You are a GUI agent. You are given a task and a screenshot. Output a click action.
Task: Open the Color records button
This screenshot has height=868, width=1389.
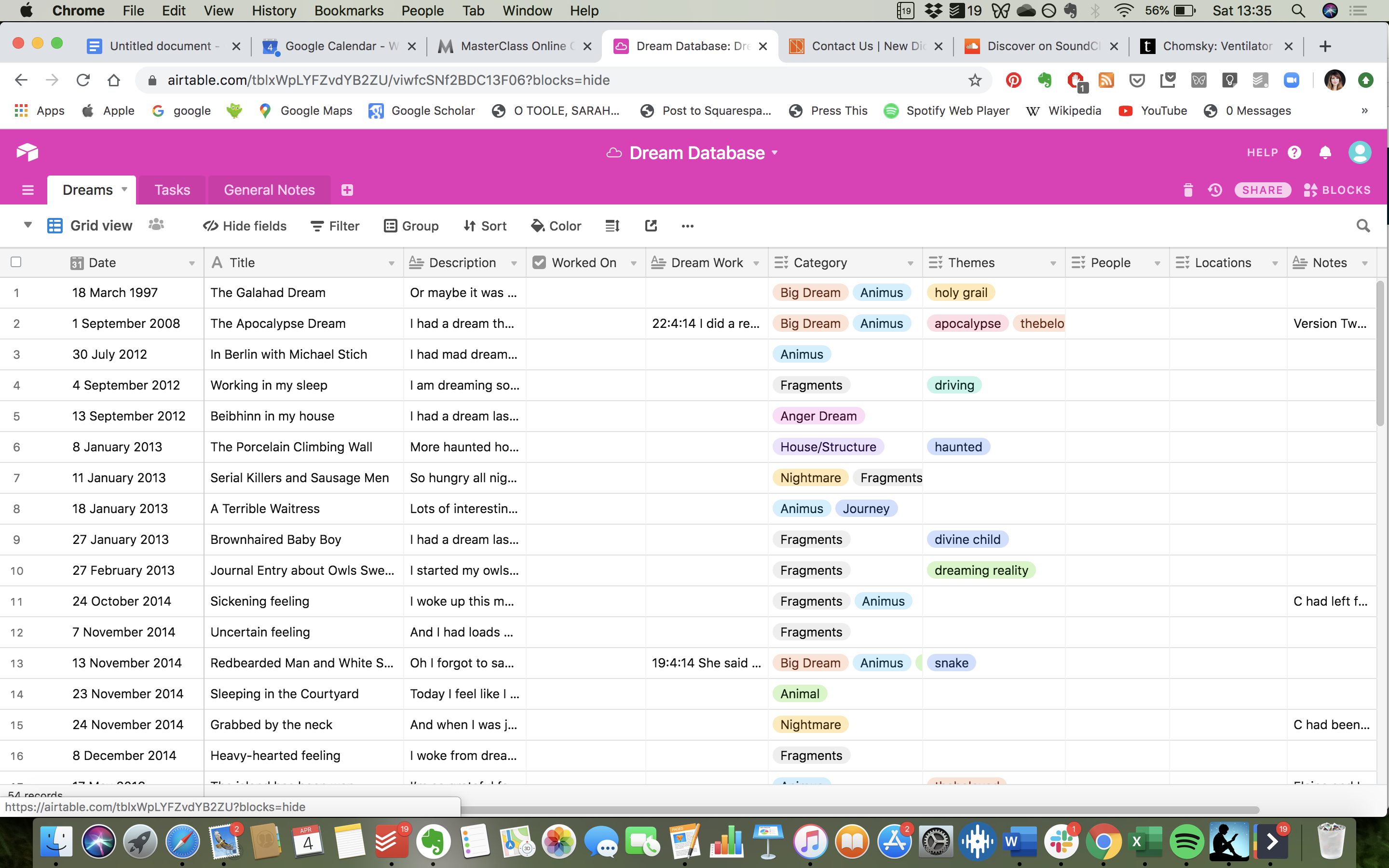click(x=556, y=226)
